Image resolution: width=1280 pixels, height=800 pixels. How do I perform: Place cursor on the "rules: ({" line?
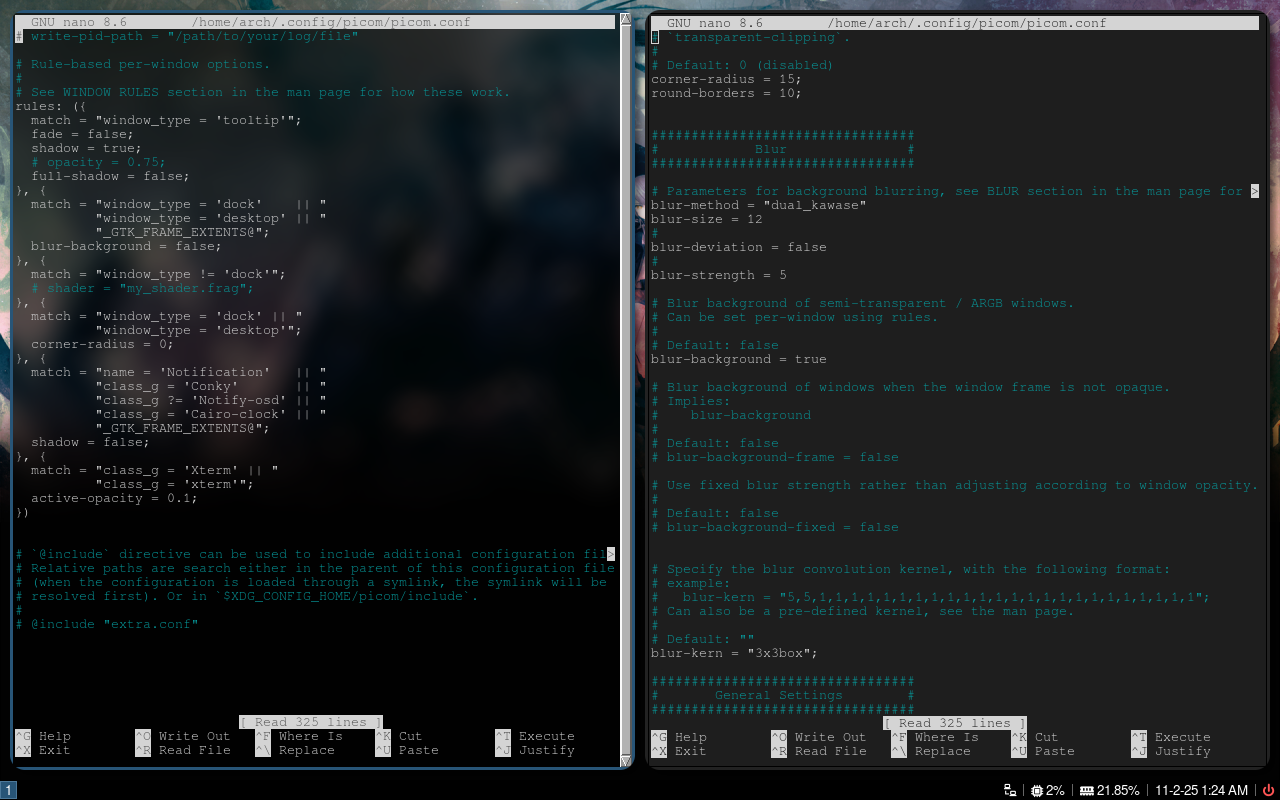coord(51,106)
